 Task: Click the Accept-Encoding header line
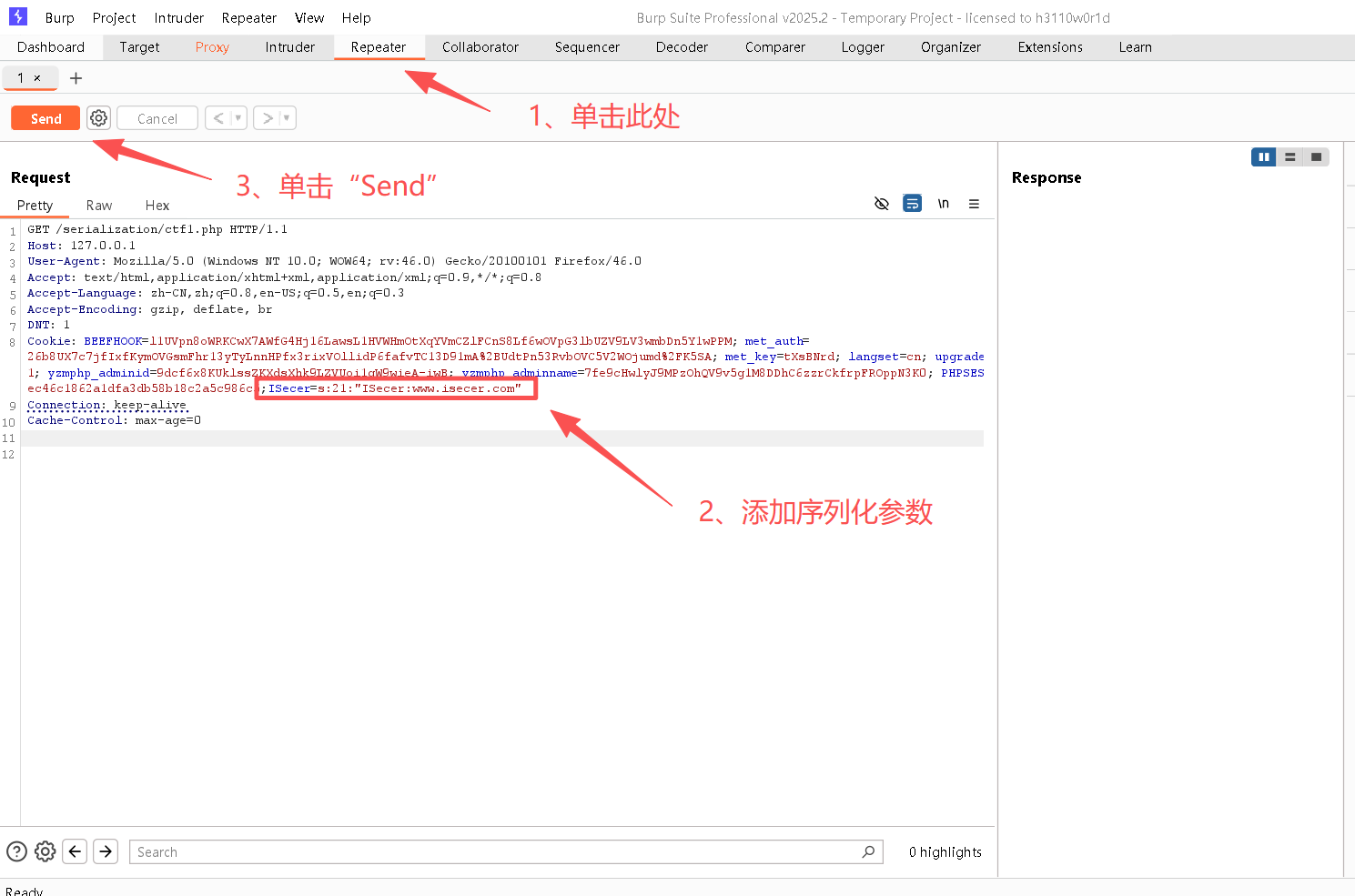(x=149, y=309)
